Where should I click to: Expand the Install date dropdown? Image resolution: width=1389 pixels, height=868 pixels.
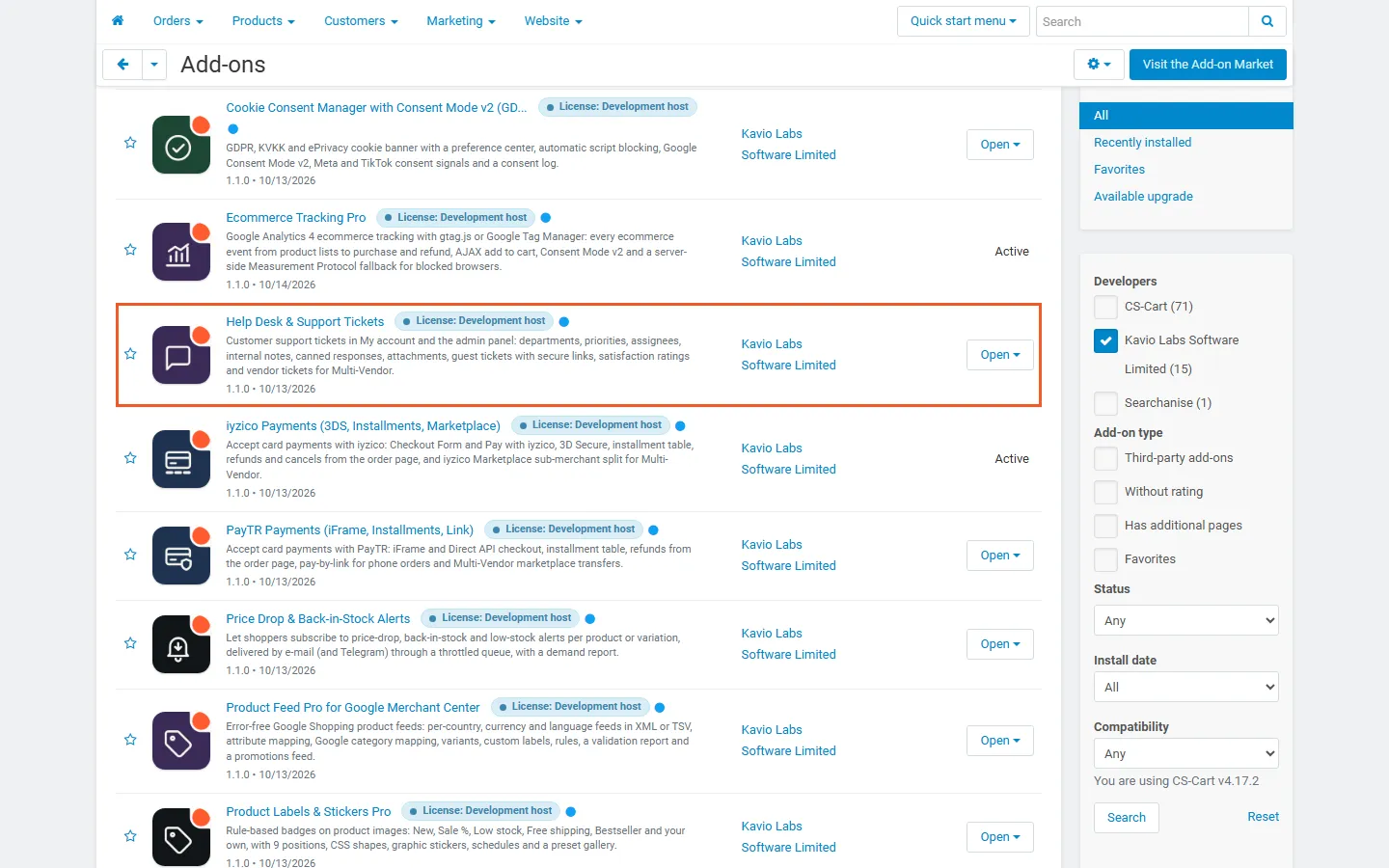point(1185,687)
